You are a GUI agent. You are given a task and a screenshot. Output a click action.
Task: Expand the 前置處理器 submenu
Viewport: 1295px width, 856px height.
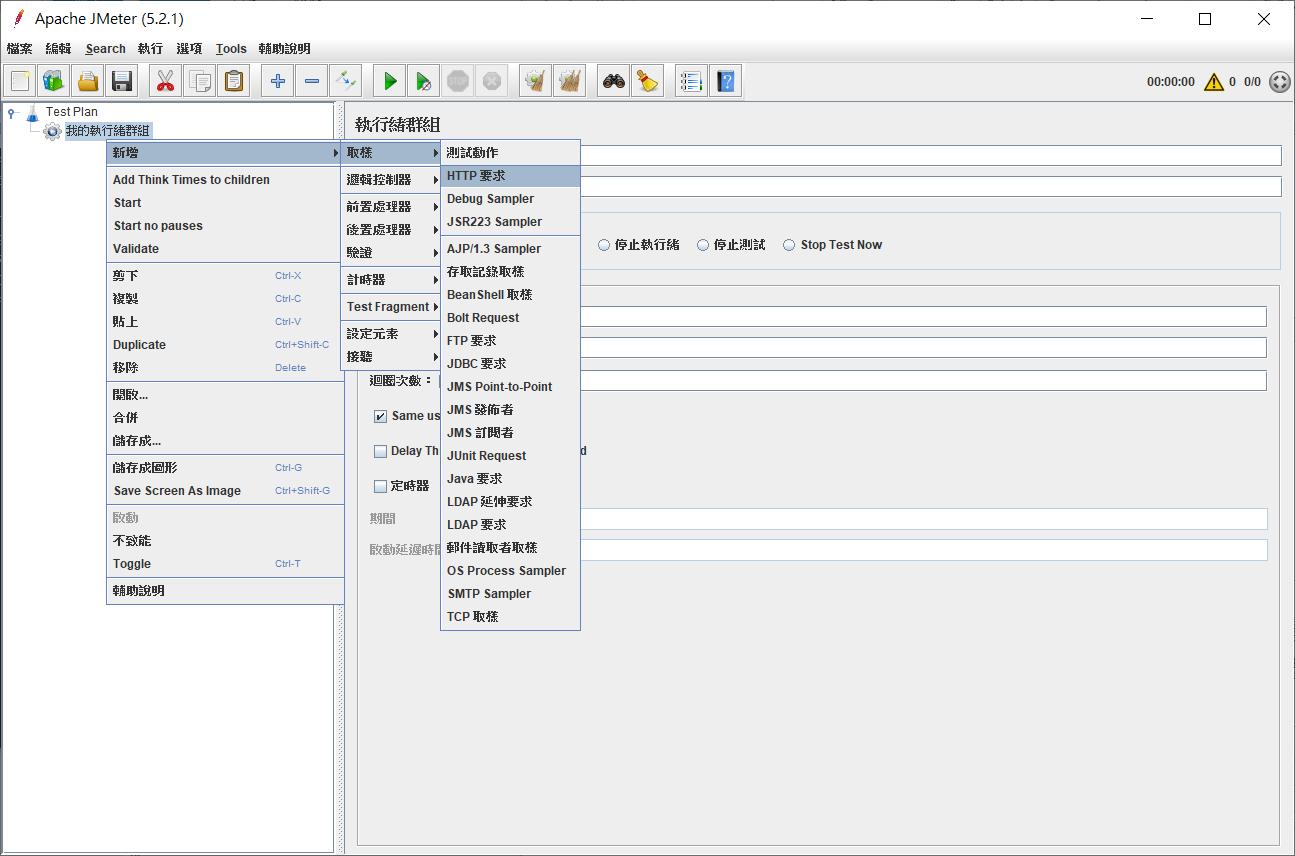coord(391,207)
